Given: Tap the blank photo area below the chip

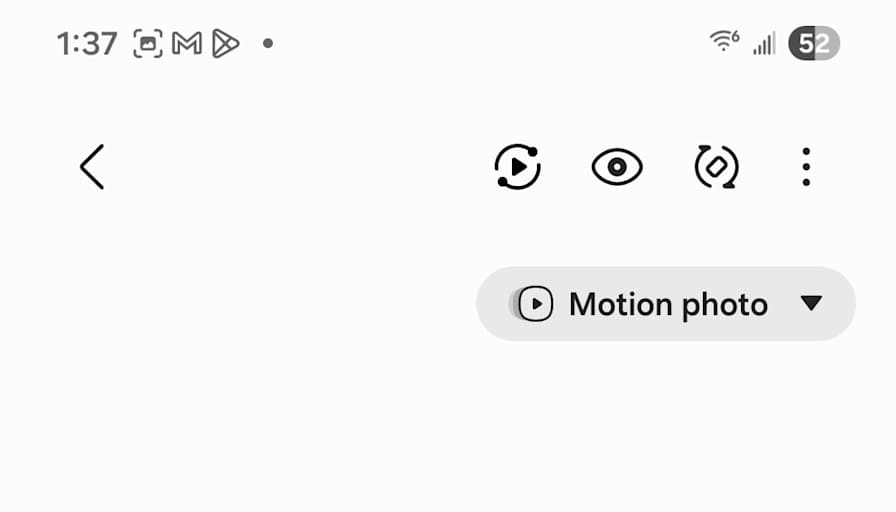Looking at the screenshot, I should click(448, 429).
